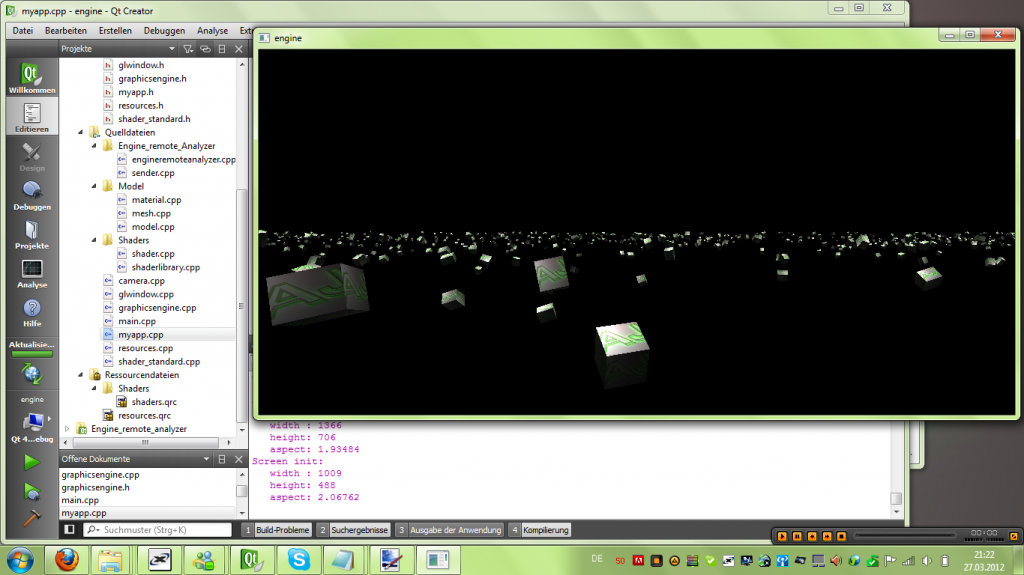1024x575 pixels.
Task: Close the Projekte side panel
Action: click(x=239, y=49)
